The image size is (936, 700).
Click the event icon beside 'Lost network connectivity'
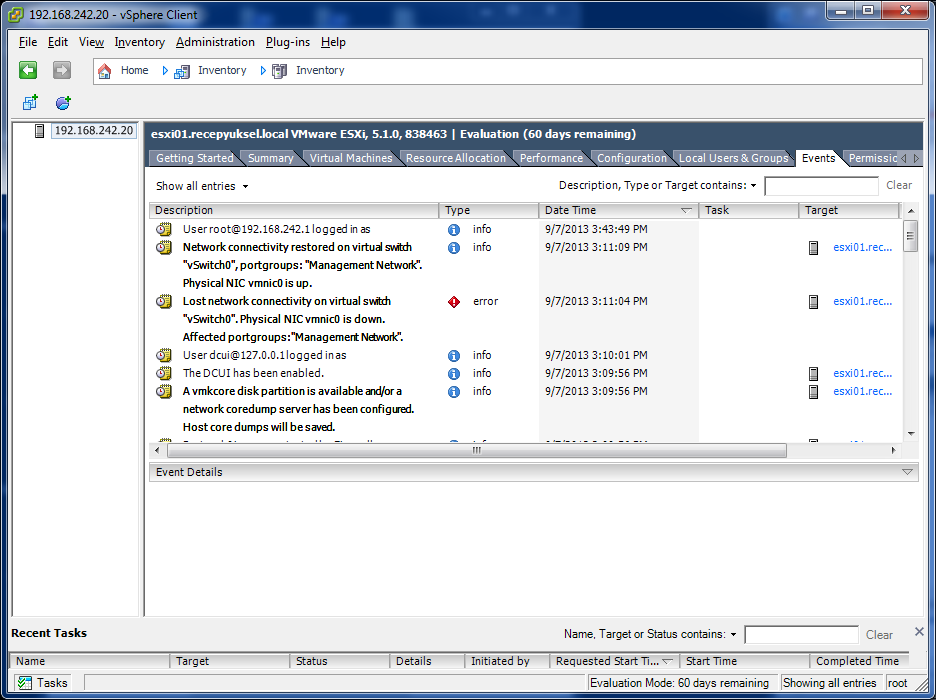coord(164,301)
